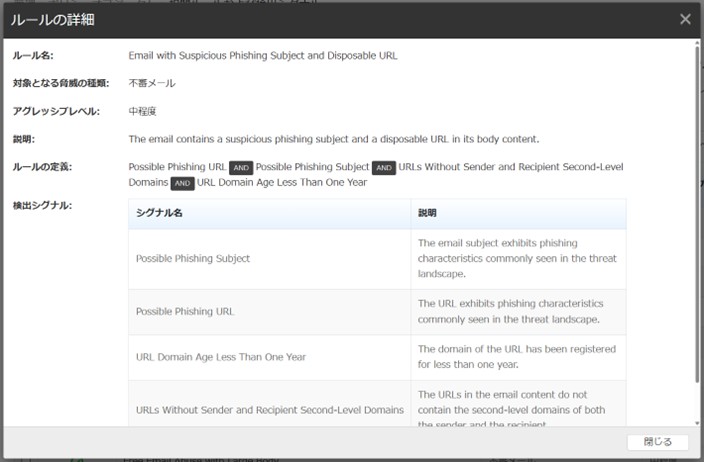This screenshot has height=462, width=704.
Task: Click the first AND badge in the rule definition
Action: (x=240, y=167)
